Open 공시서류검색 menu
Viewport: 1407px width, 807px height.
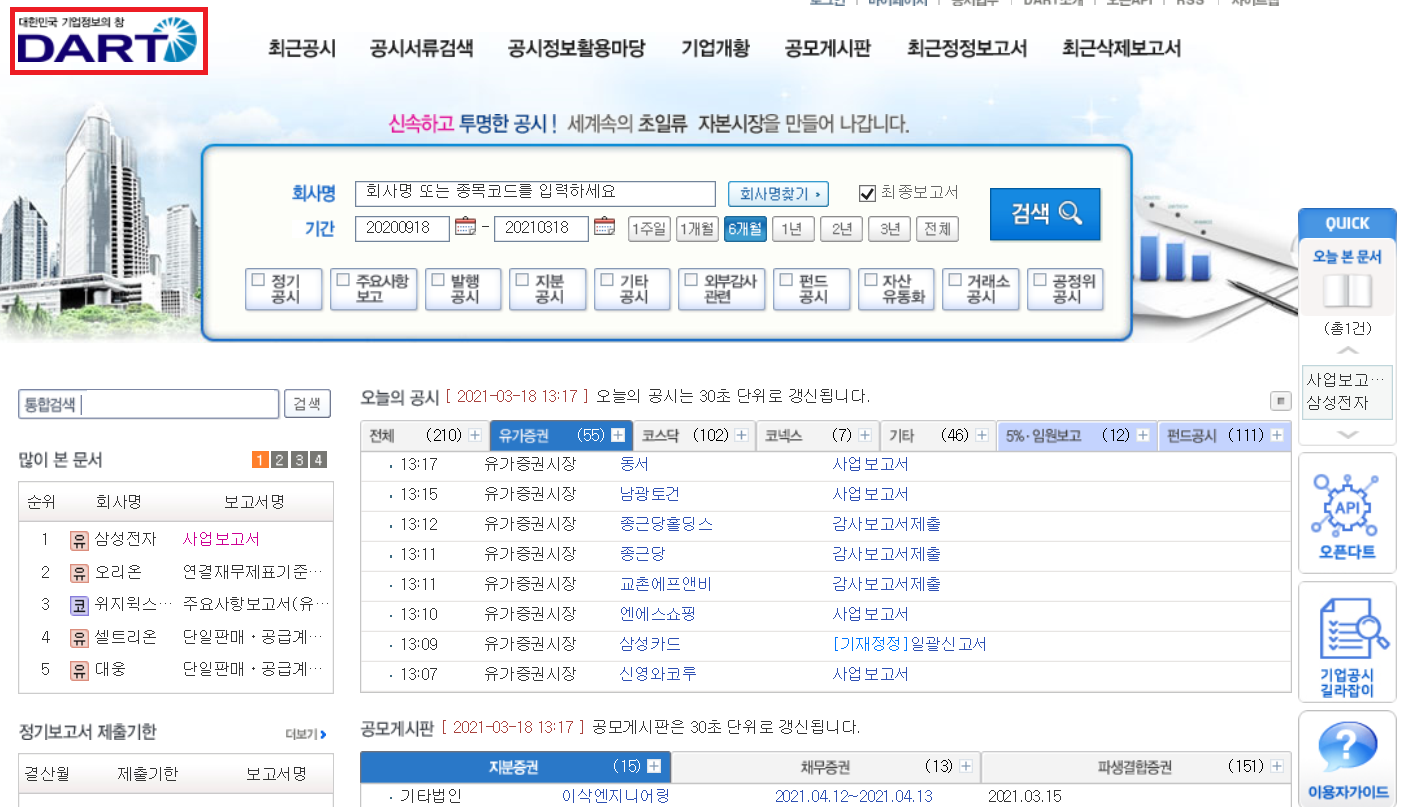pos(421,48)
